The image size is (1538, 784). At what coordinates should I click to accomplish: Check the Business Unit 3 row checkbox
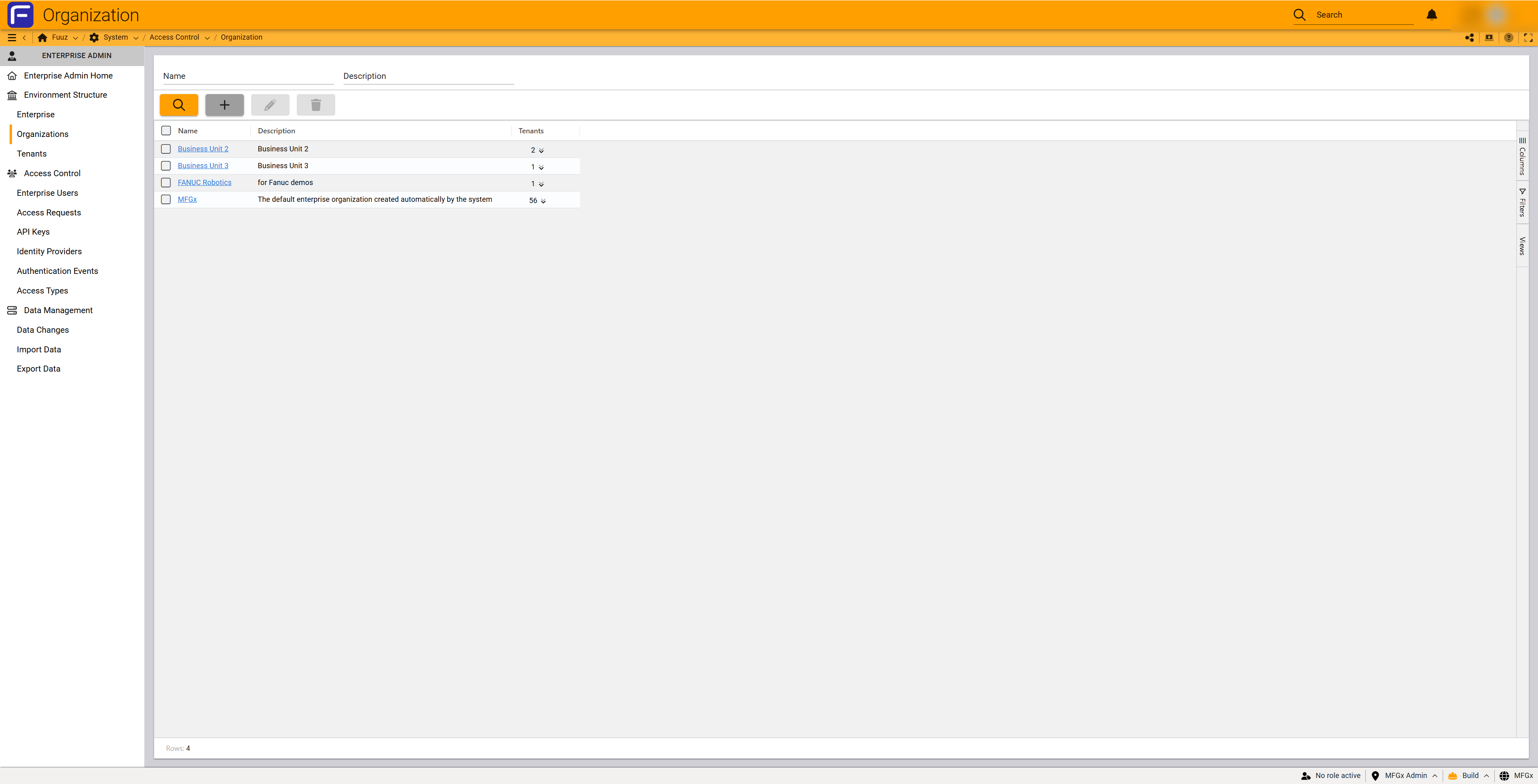tap(166, 165)
